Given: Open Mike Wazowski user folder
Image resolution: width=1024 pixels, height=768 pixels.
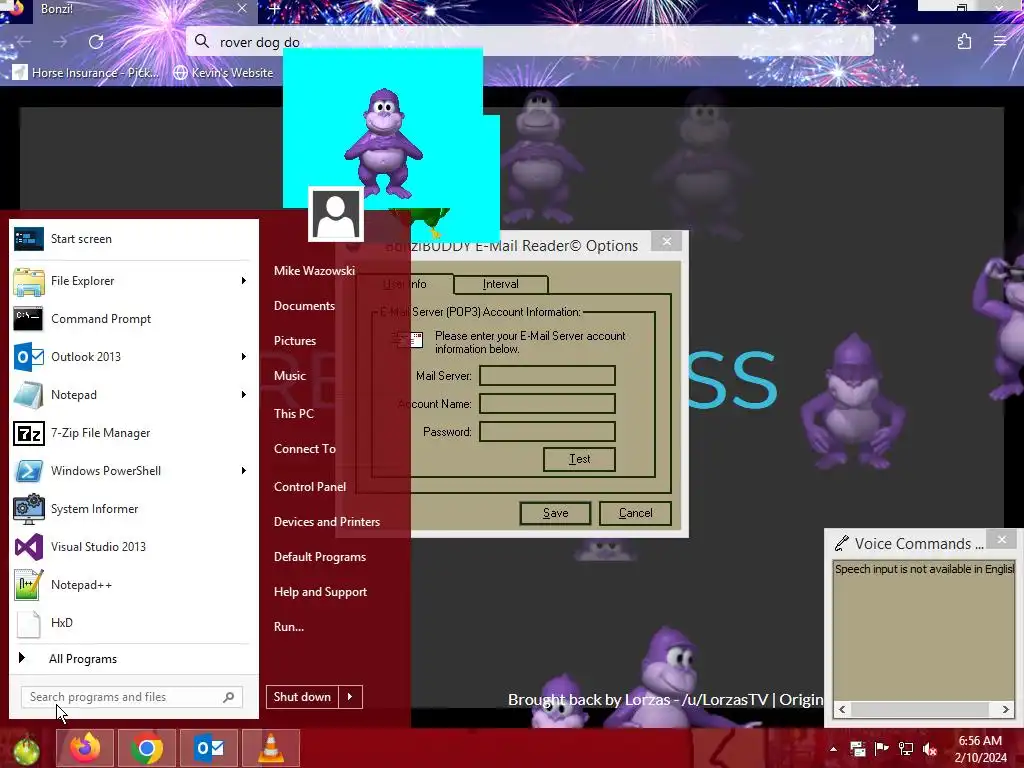Looking at the screenshot, I should [x=315, y=270].
